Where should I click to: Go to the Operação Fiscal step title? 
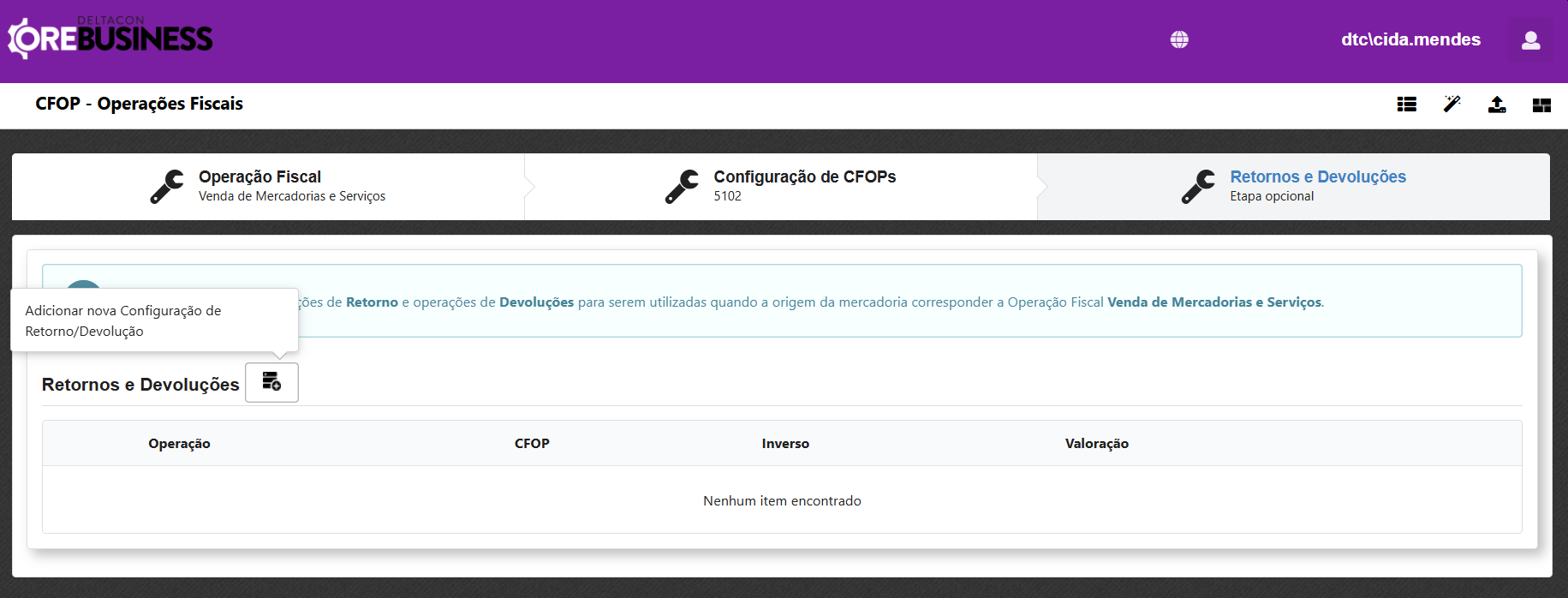pyautogui.click(x=259, y=176)
